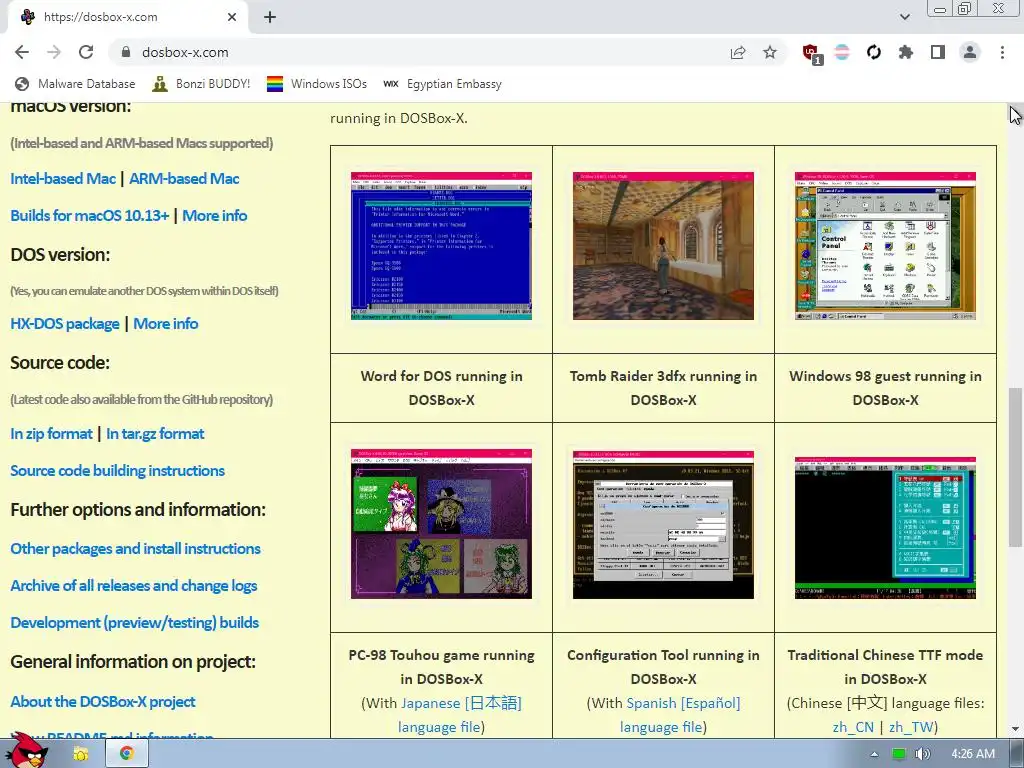Screen dimensions: 1024x768
Task: Click the forward navigation arrow
Action: (x=54, y=52)
